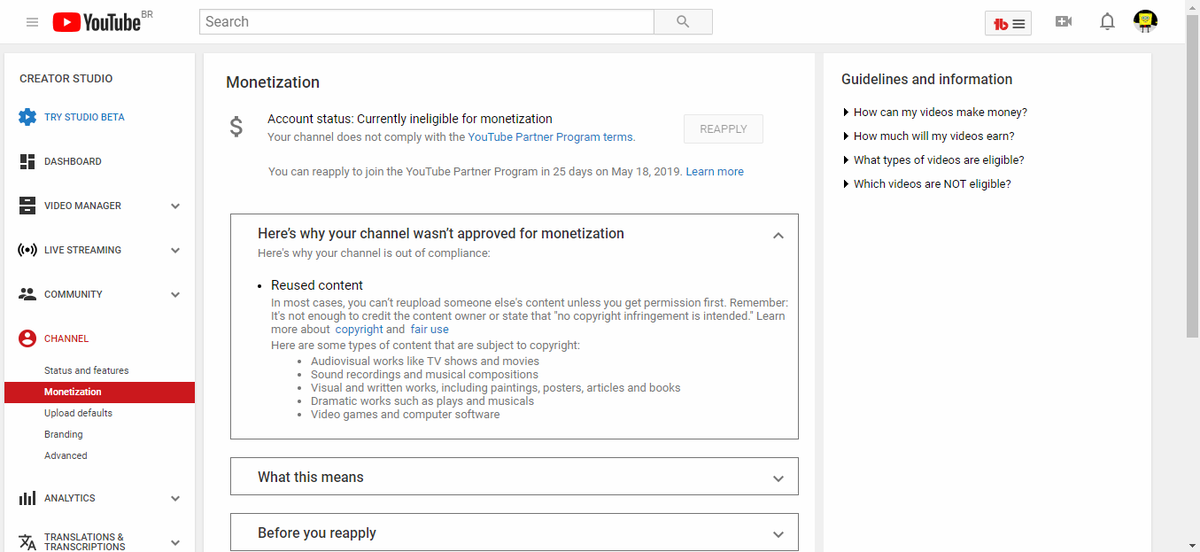Select Upload defaults
The image size is (1200, 552).
pos(78,413)
